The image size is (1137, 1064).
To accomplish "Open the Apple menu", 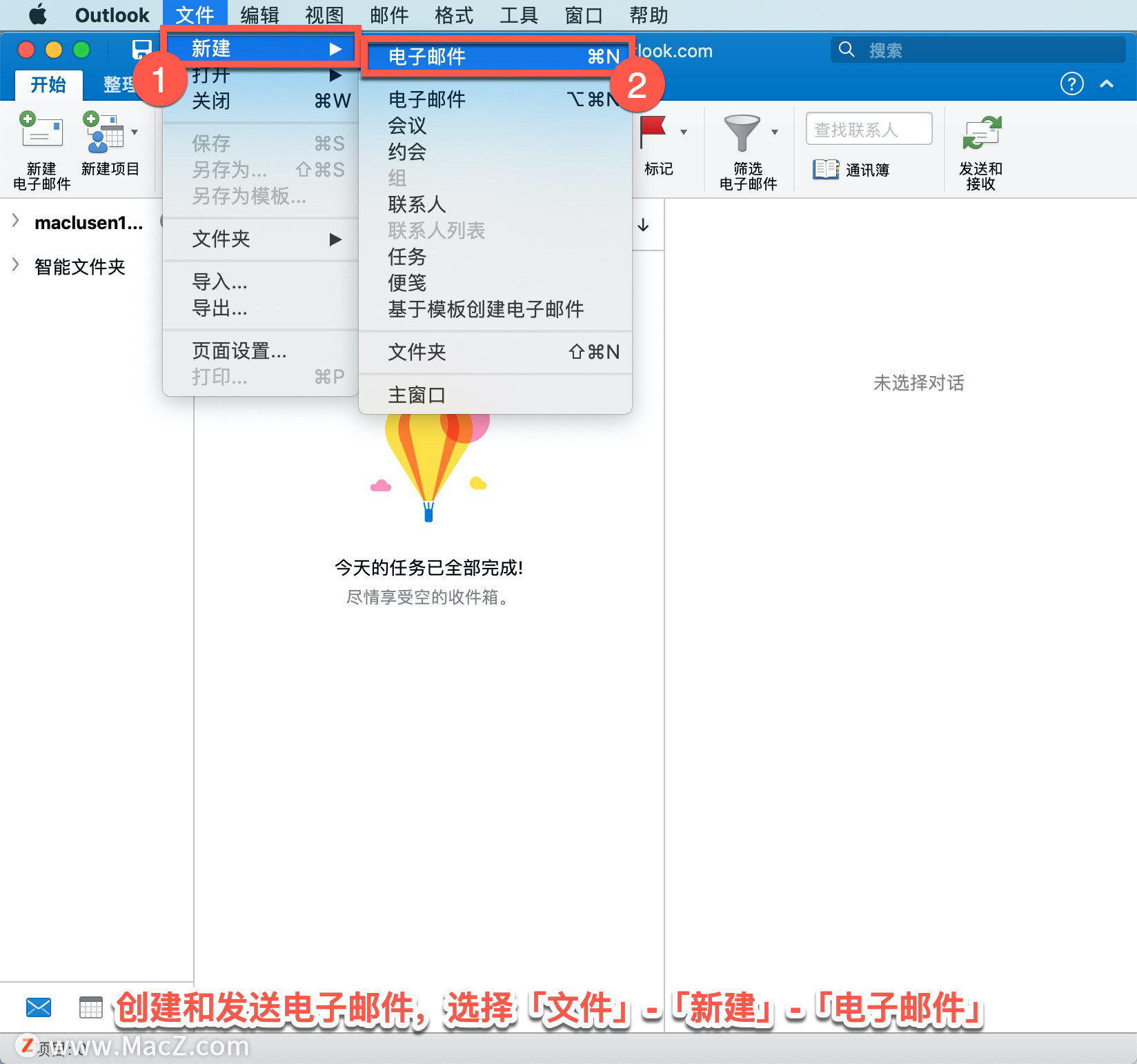I will click(x=38, y=14).
